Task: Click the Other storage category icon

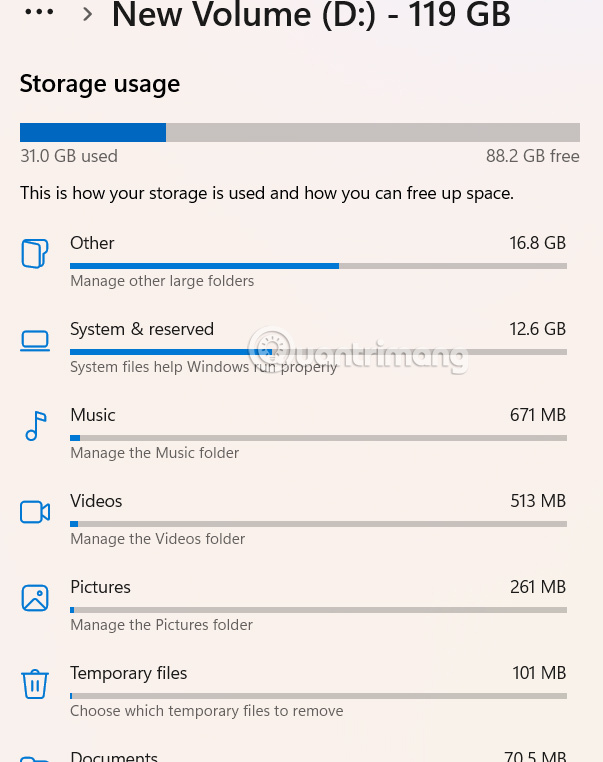Action: (x=35, y=254)
